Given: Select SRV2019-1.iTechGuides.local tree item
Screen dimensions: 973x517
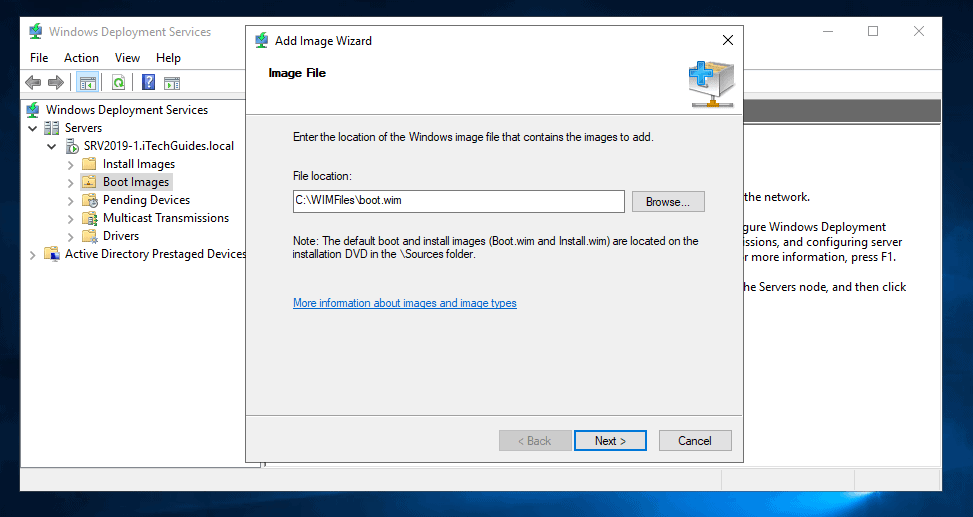Looking at the screenshot, I should pyautogui.click(x=159, y=146).
